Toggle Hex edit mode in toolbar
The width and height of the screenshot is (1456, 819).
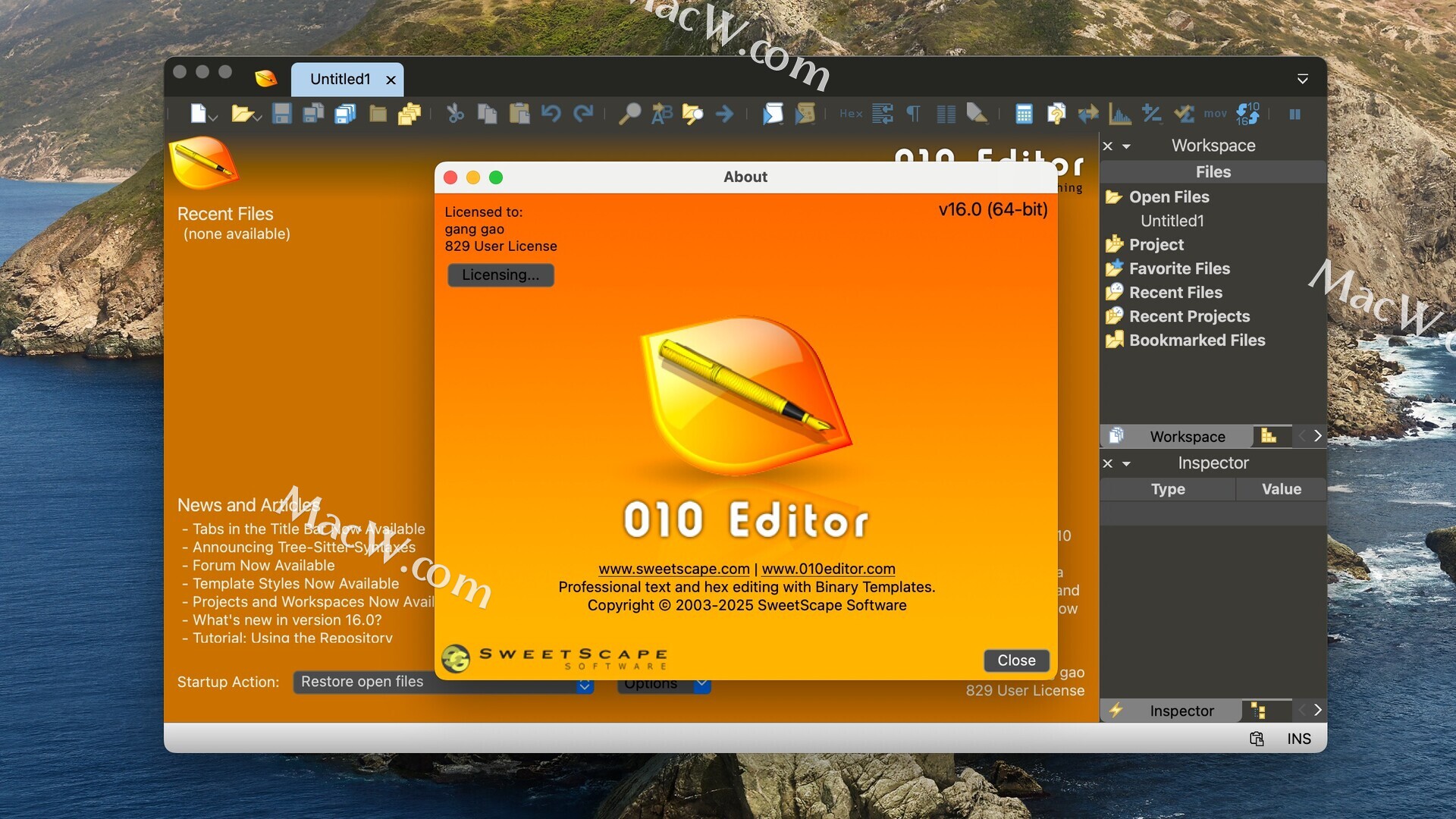coord(851,114)
